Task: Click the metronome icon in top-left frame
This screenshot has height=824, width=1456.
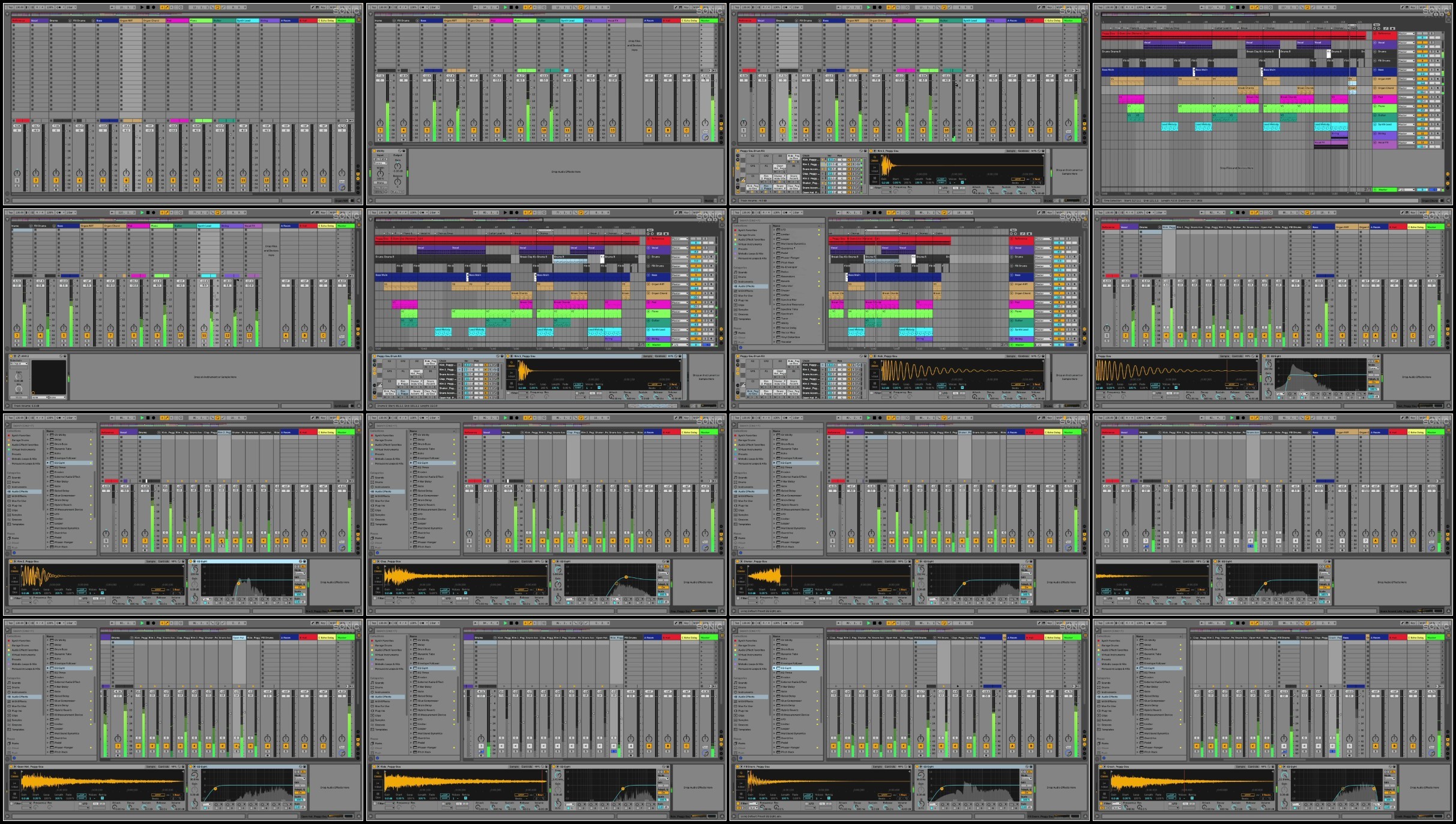Action: coord(58,7)
